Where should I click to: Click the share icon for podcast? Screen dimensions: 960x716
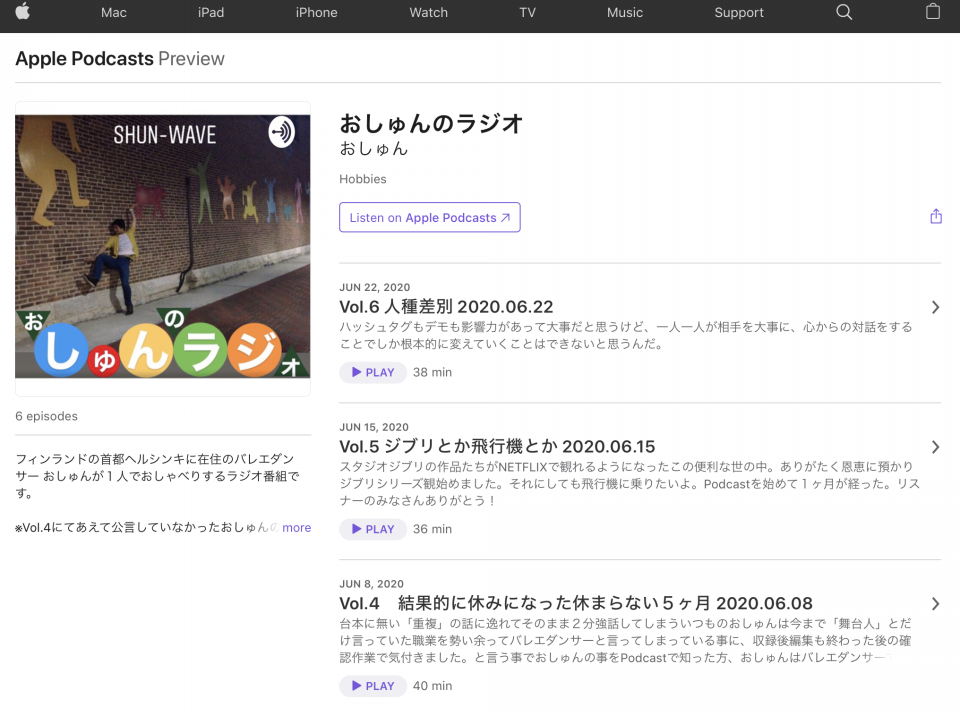point(935,216)
